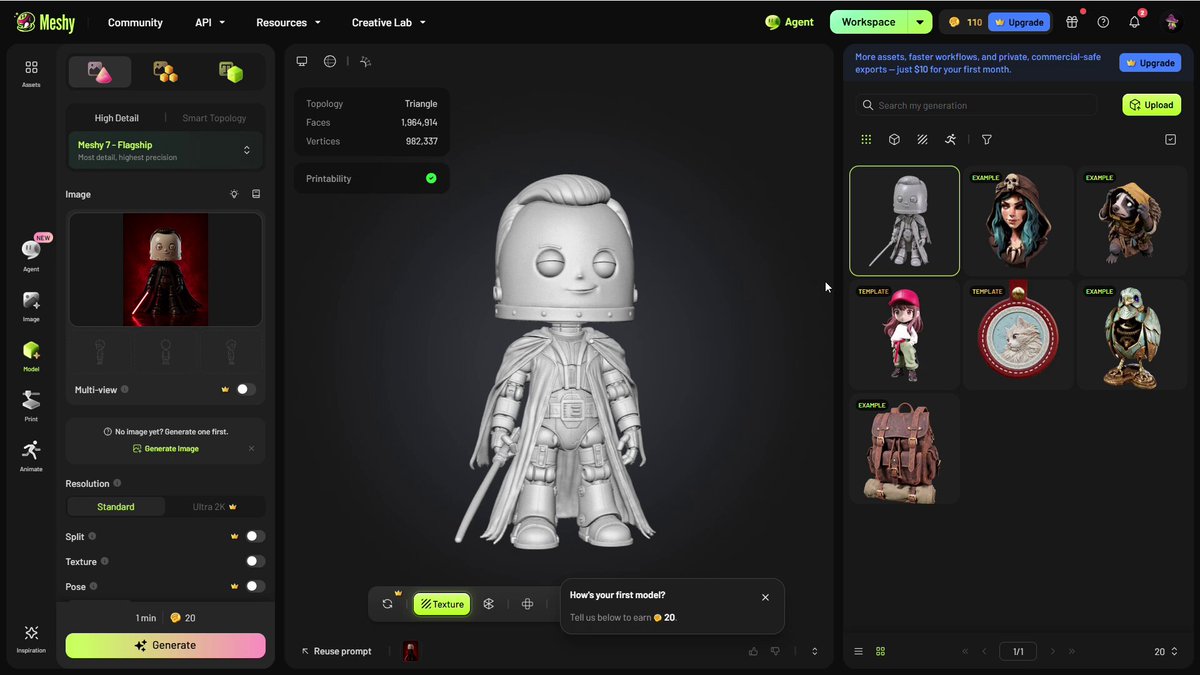Select the 3D model cube filter
Image resolution: width=1200 pixels, height=675 pixels.
click(894, 140)
